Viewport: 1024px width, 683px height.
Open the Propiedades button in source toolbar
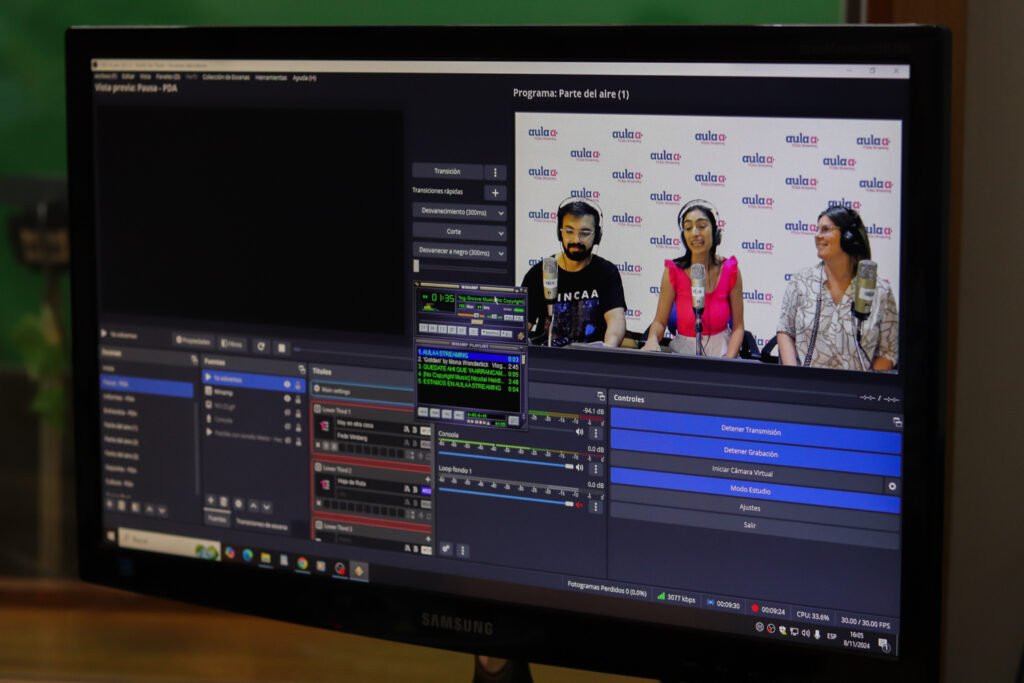point(193,340)
